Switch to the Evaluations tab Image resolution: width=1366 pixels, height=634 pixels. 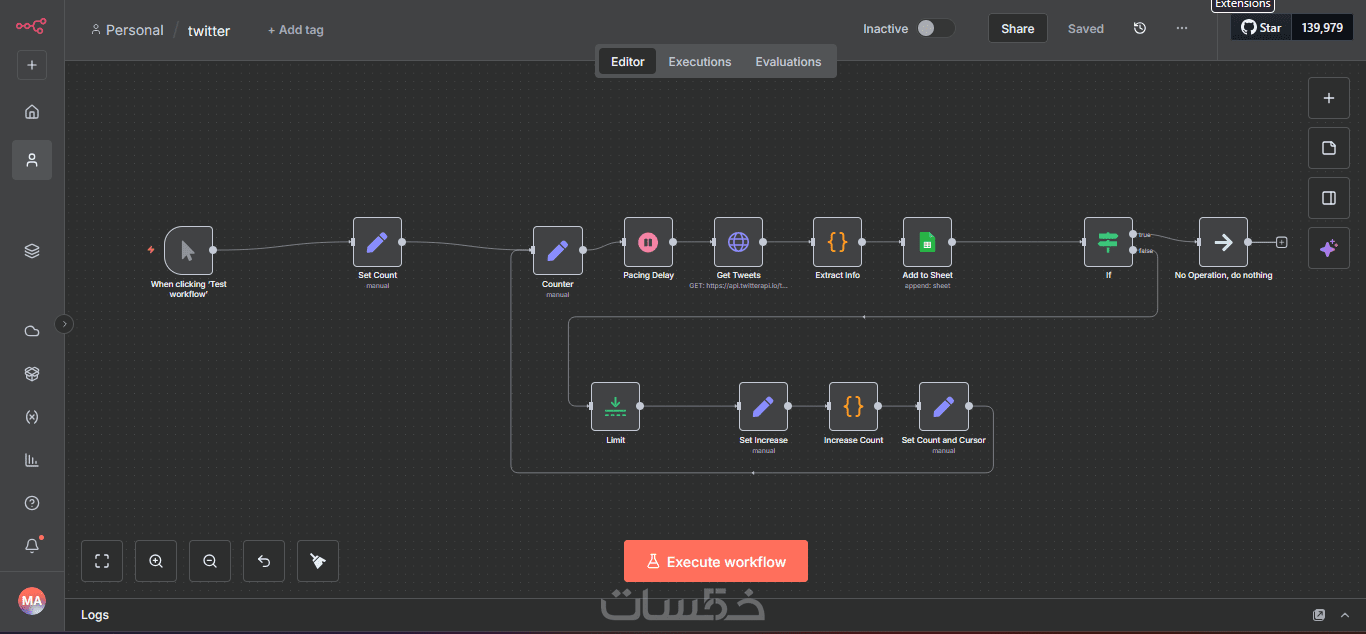coord(788,62)
